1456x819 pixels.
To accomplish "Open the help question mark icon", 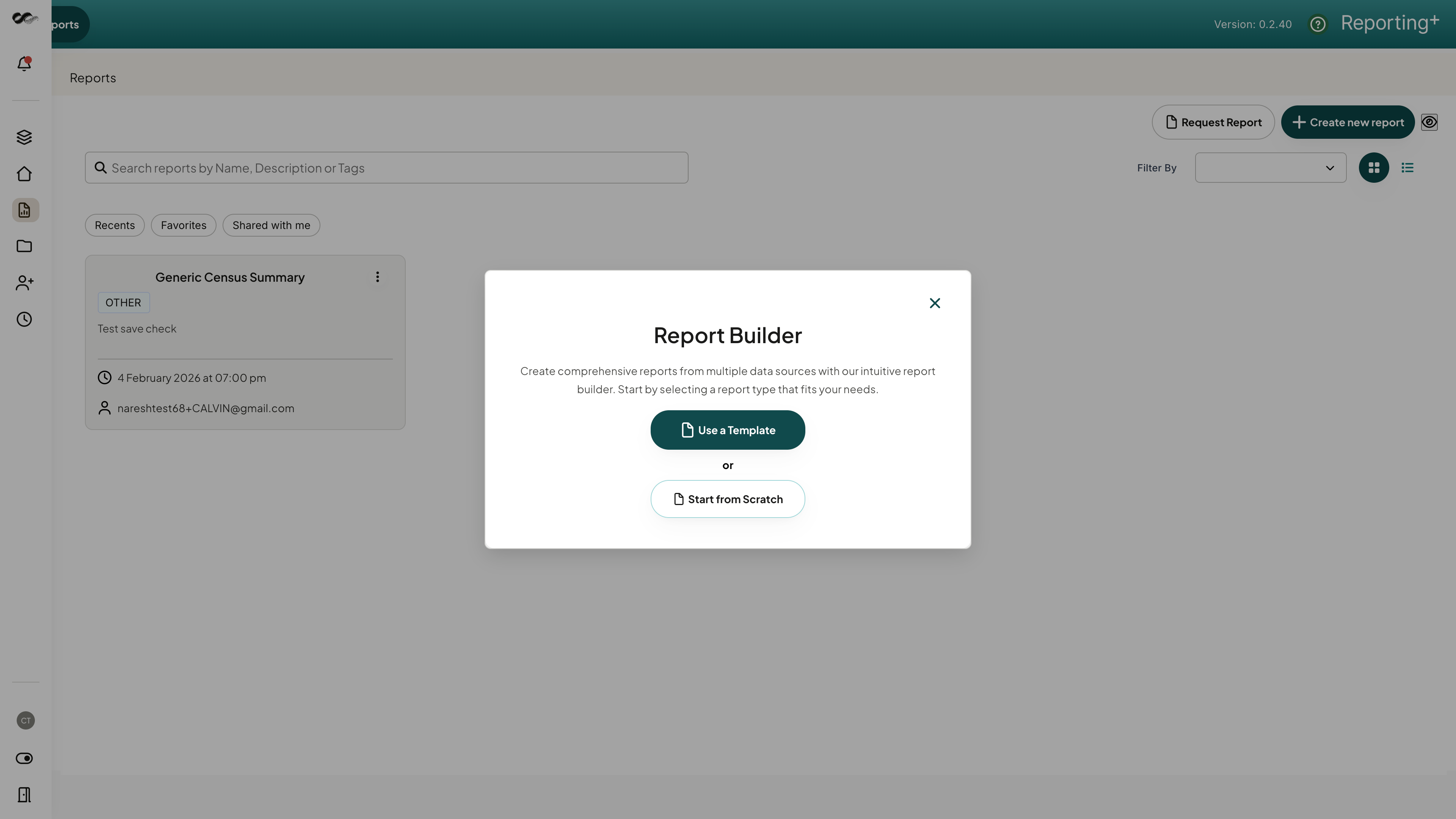I will point(1318,24).
